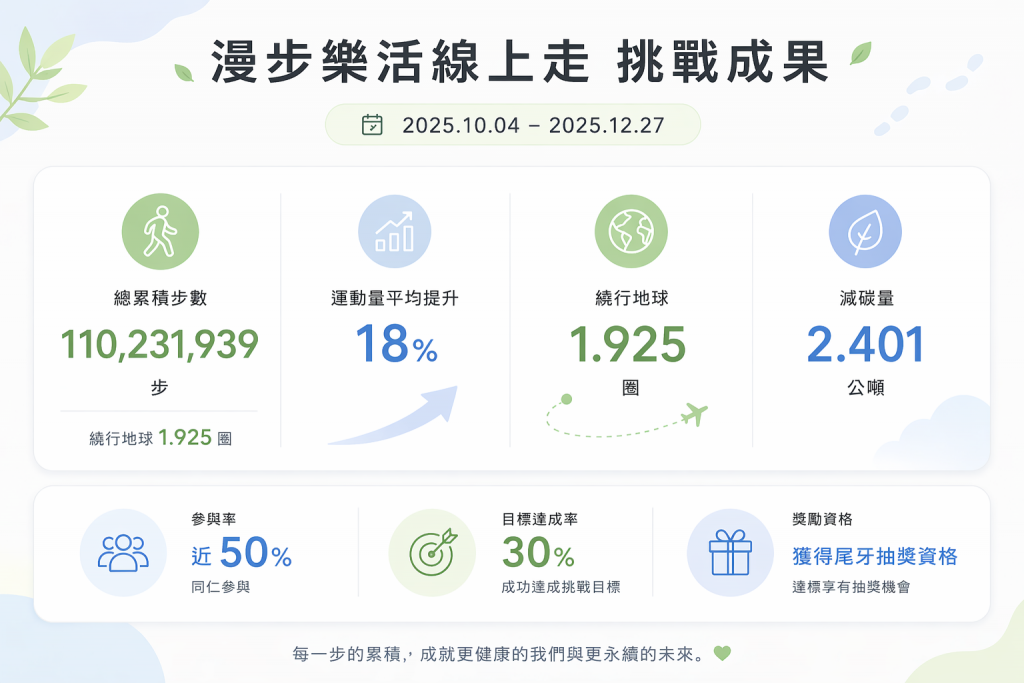
Task: Click the total steps number 110,231,939
Action: point(160,345)
